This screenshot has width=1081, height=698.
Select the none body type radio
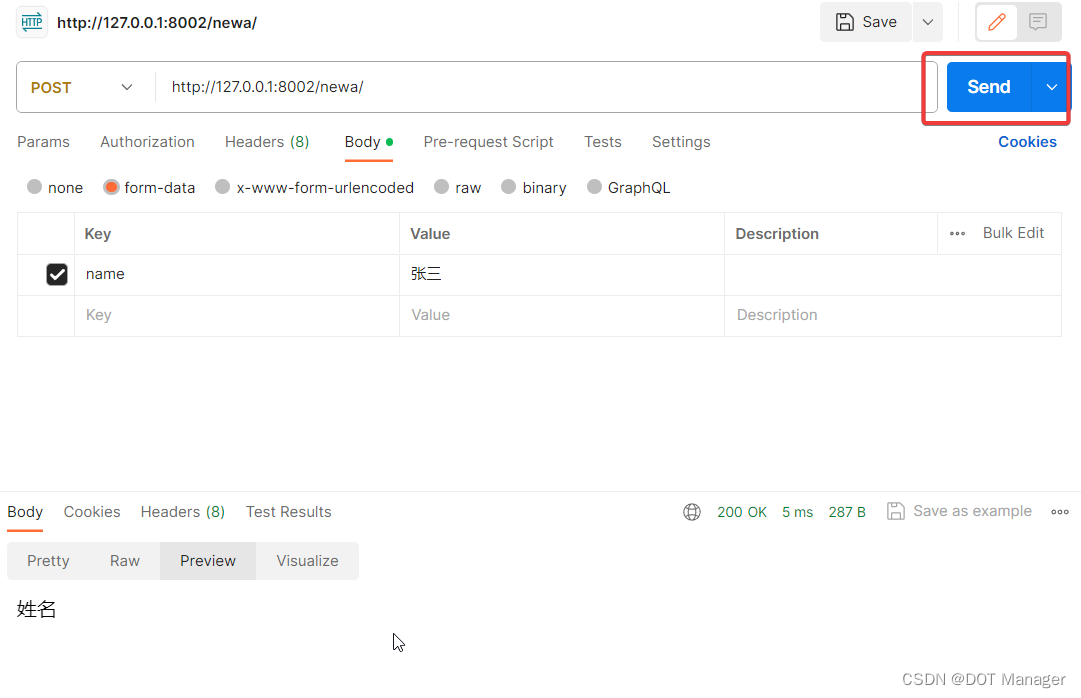34,187
